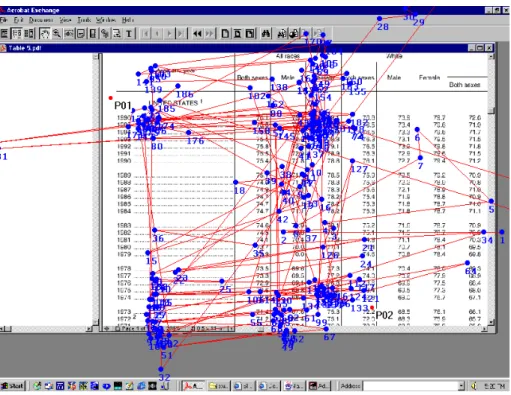The height and width of the screenshot is (395, 511).
Task: Click the folder window taskbar button
Action: pyautogui.click(x=218, y=386)
